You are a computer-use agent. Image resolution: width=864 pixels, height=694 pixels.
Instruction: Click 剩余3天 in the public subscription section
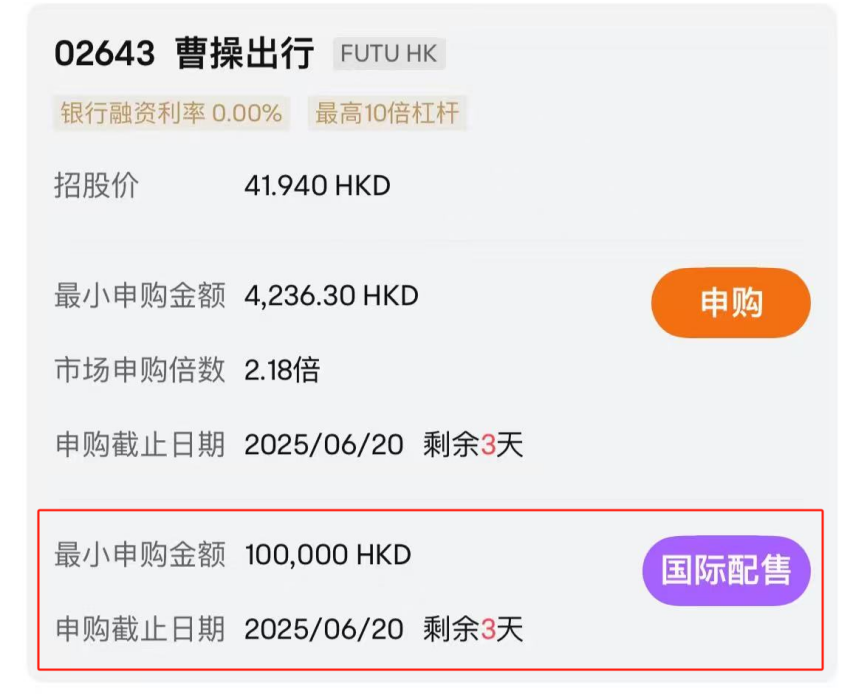click(473, 444)
